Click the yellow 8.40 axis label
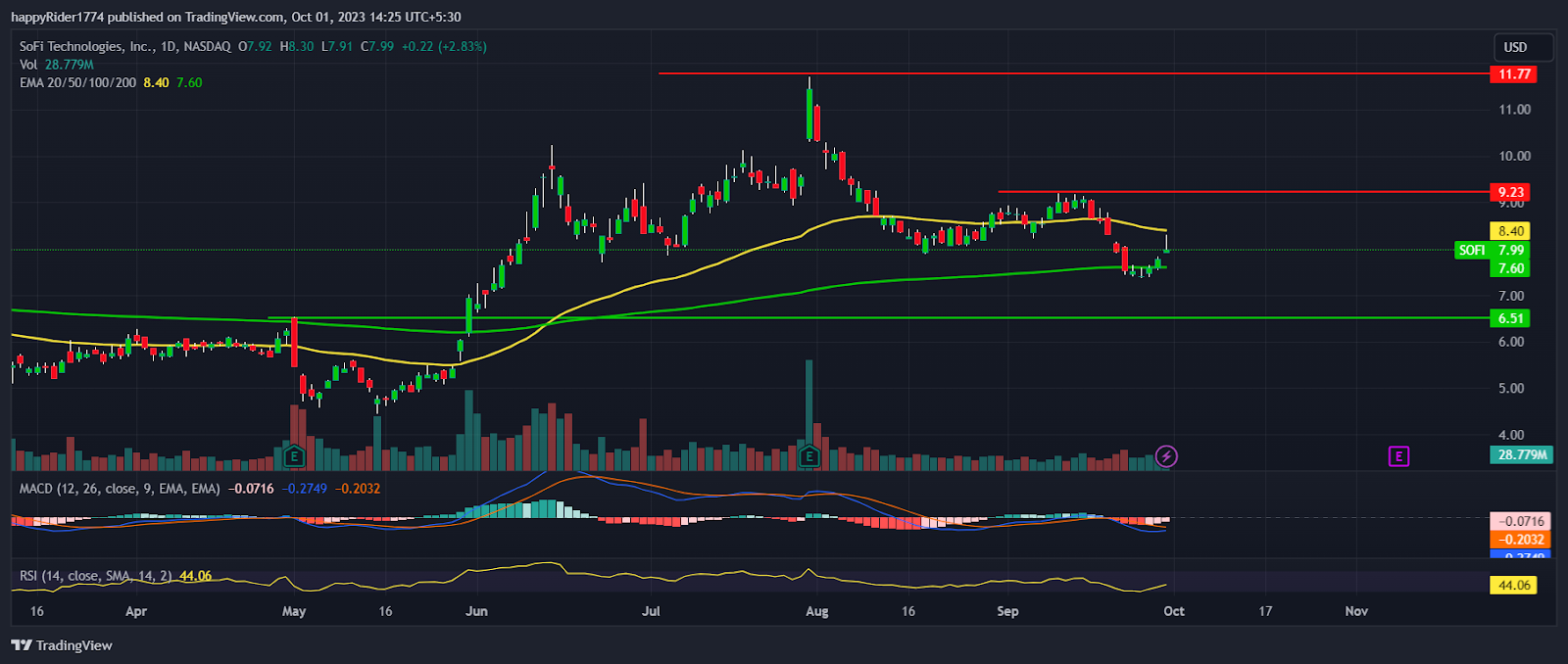The height and width of the screenshot is (664, 1568). point(1509,231)
